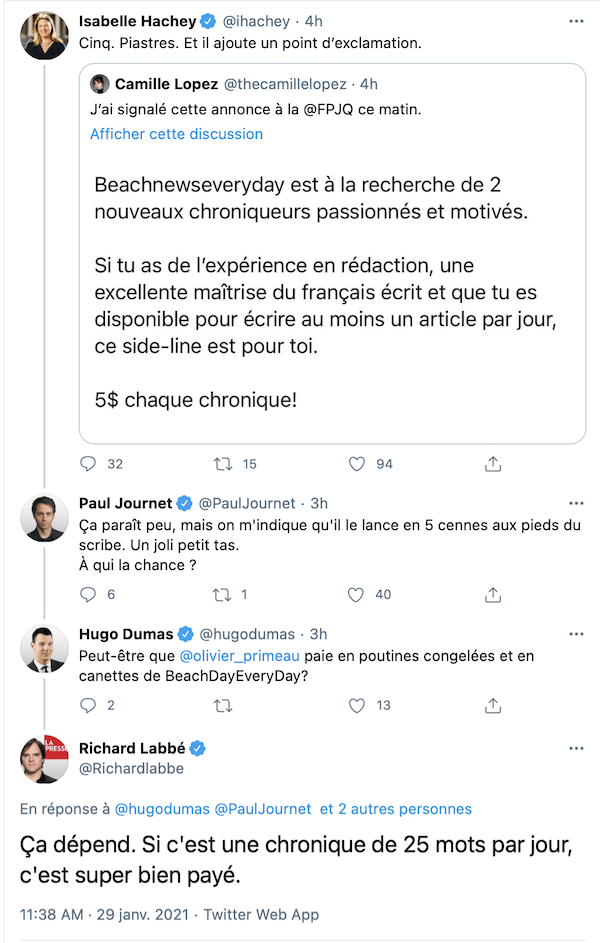Share Isabelle Hachey's tweet
The width and height of the screenshot is (600, 943).
pos(492,464)
